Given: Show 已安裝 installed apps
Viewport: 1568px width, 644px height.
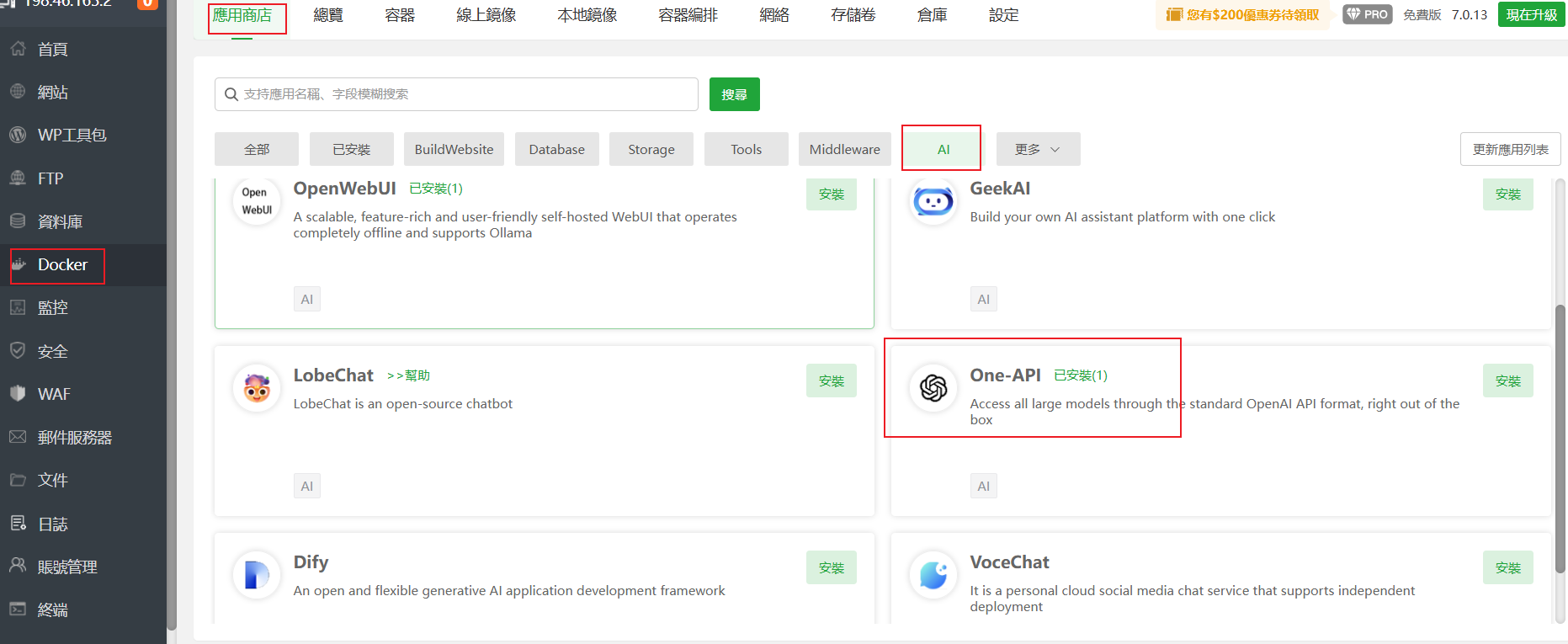Looking at the screenshot, I should click(x=352, y=149).
